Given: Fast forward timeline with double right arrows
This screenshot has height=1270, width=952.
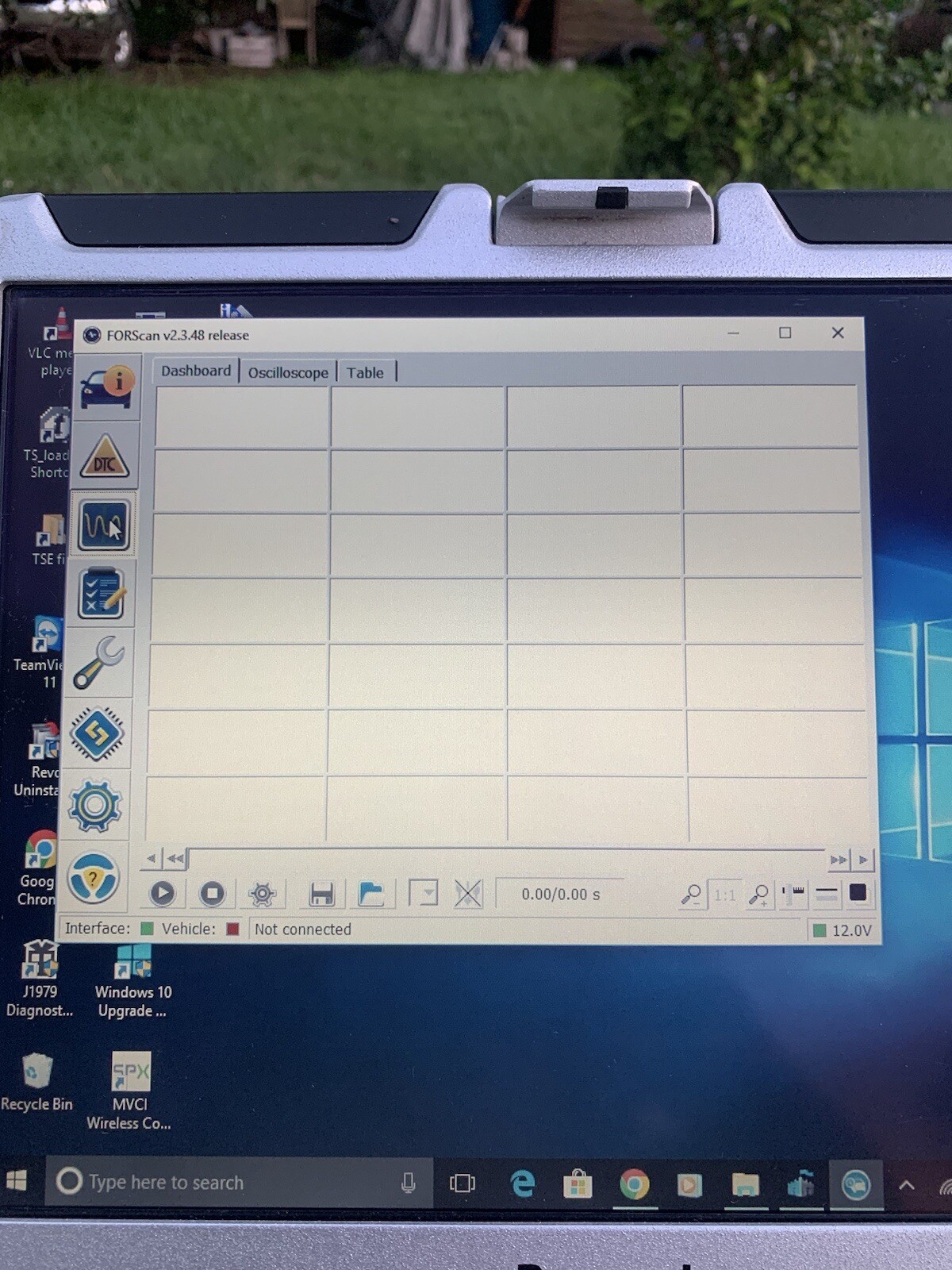Looking at the screenshot, I should pyautogui.click(x=838, y=860).
